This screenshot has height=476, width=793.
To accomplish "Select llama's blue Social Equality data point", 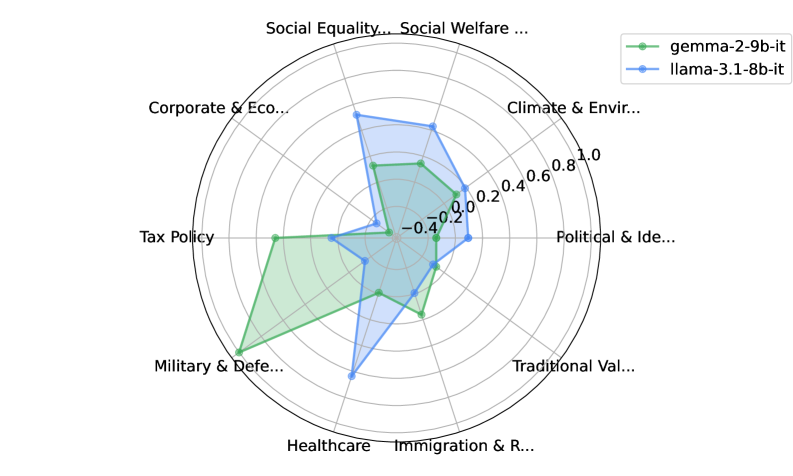I will [356, 115].
